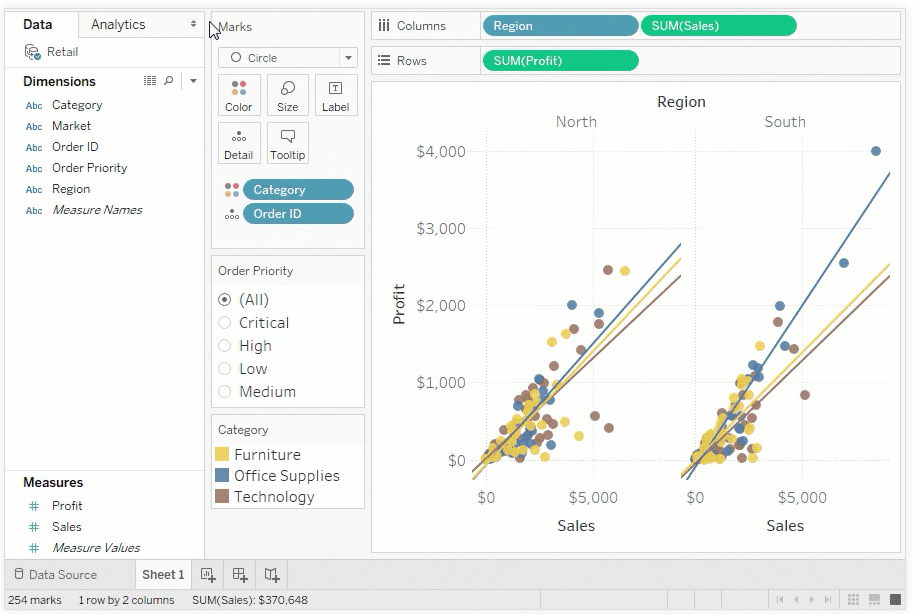Search dimensions with the magnifier icon
Screen dimensions: 916x615
[169, 81]
